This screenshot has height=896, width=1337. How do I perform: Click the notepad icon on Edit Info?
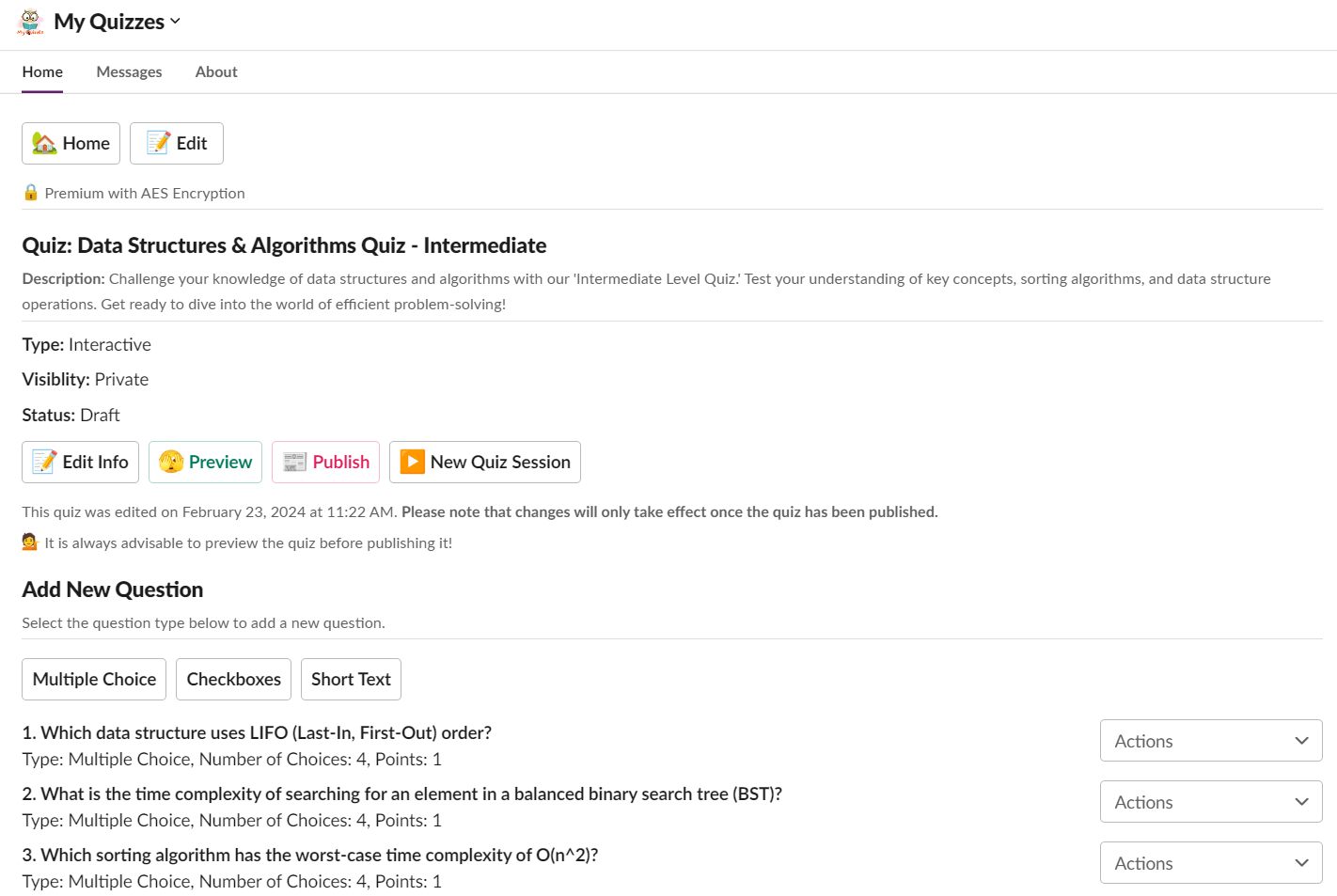[44, 462]
